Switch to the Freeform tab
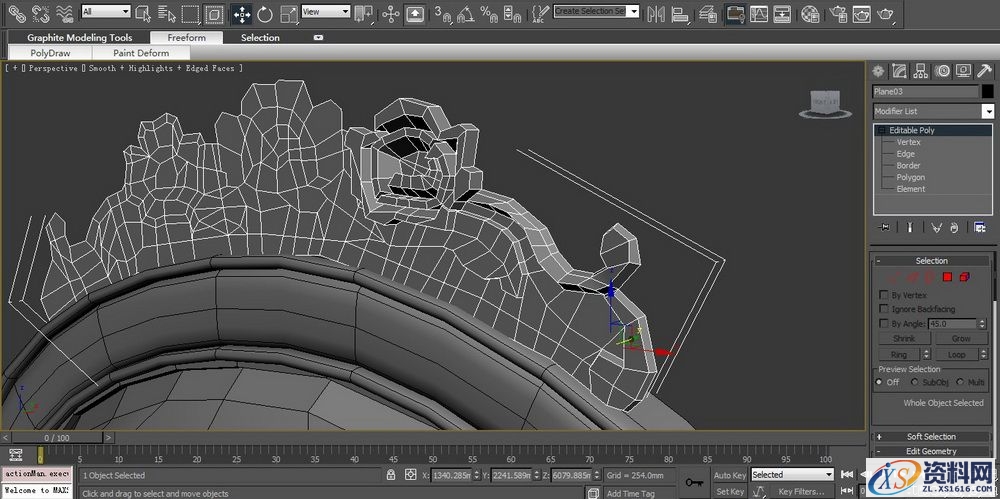 tap(186, 38)
